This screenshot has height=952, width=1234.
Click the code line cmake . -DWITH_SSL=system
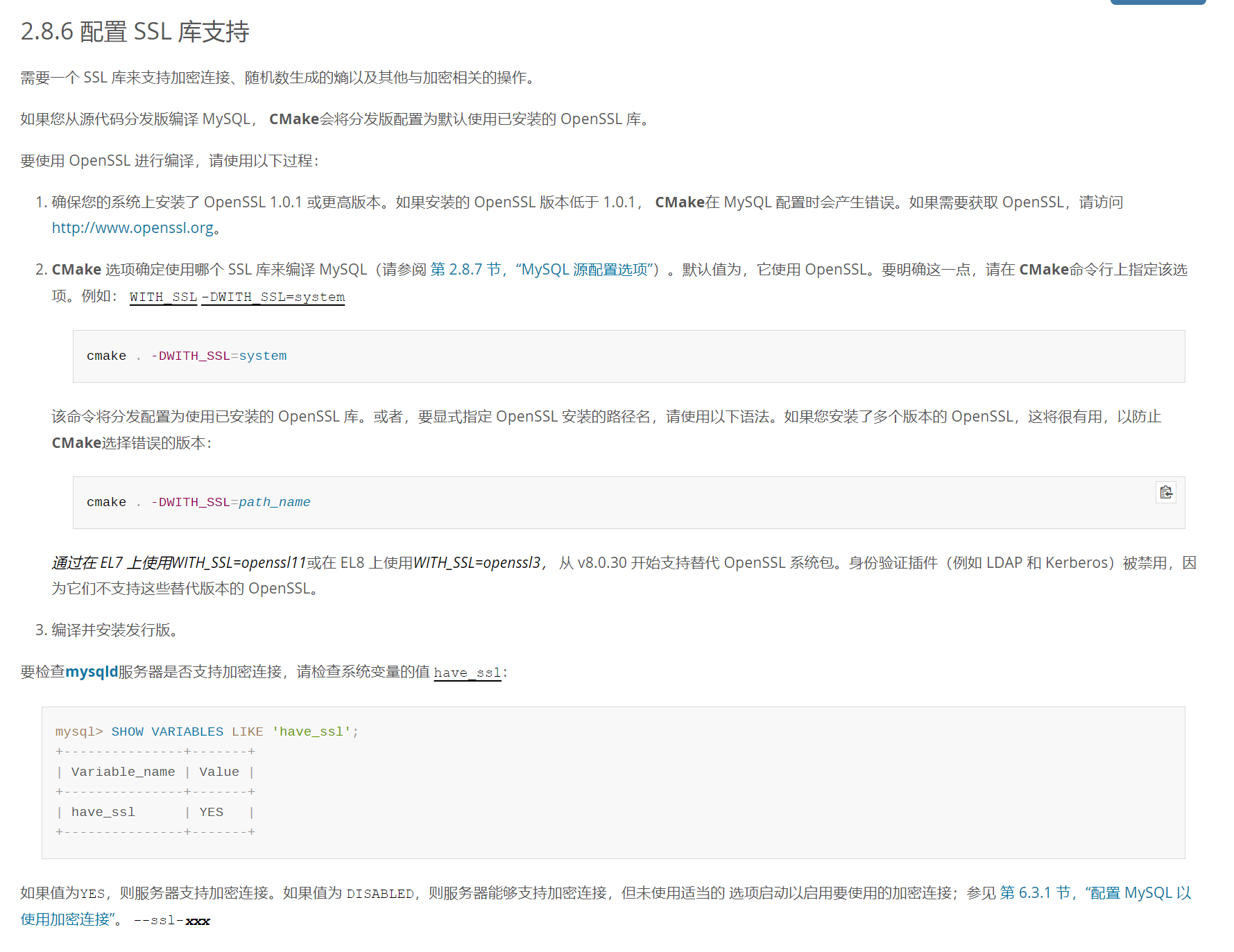tap(187, 356)
